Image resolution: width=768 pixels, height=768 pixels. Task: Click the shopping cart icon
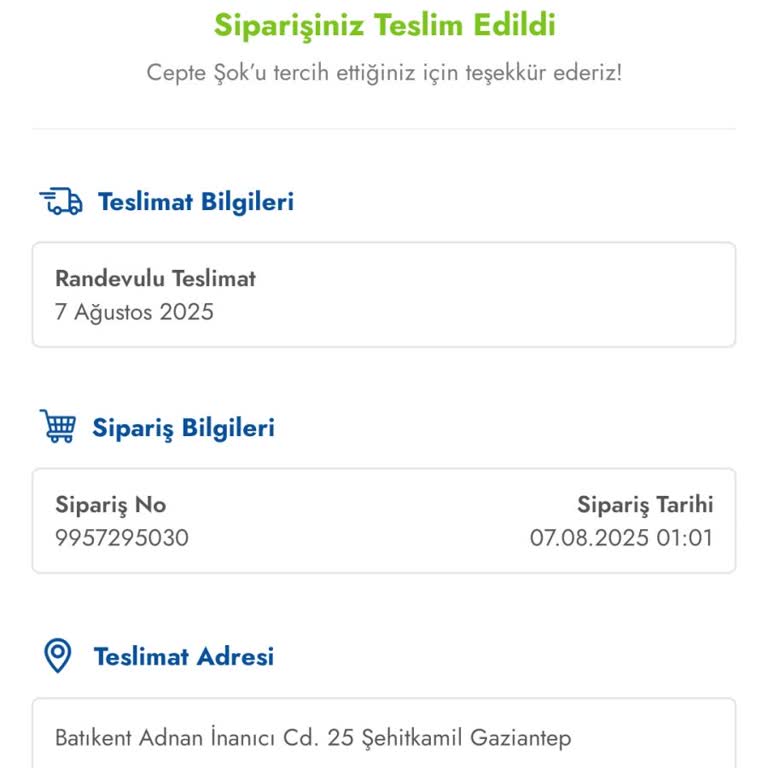point(58,427)
